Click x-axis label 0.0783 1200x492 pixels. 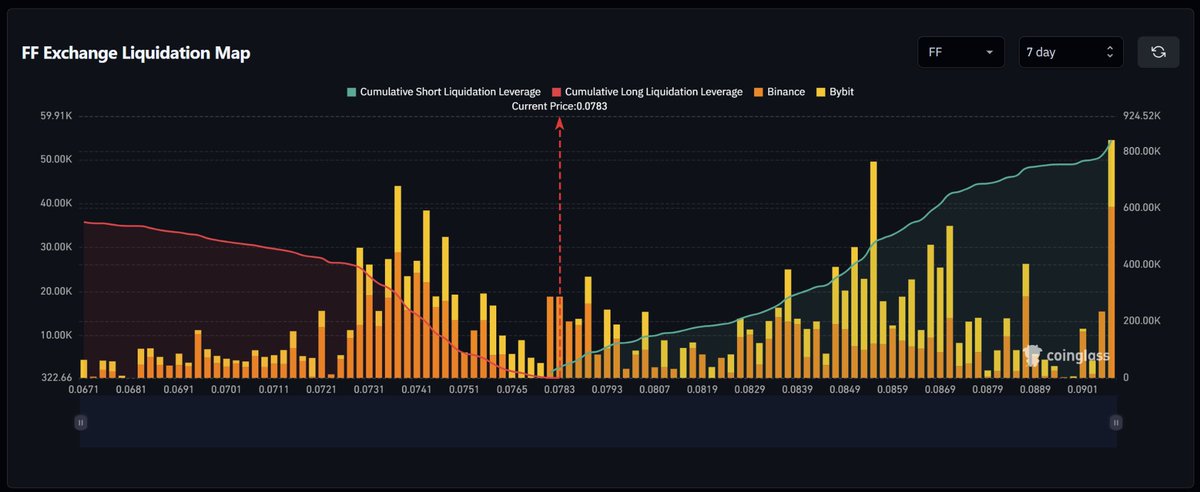[x=559, y=388]
